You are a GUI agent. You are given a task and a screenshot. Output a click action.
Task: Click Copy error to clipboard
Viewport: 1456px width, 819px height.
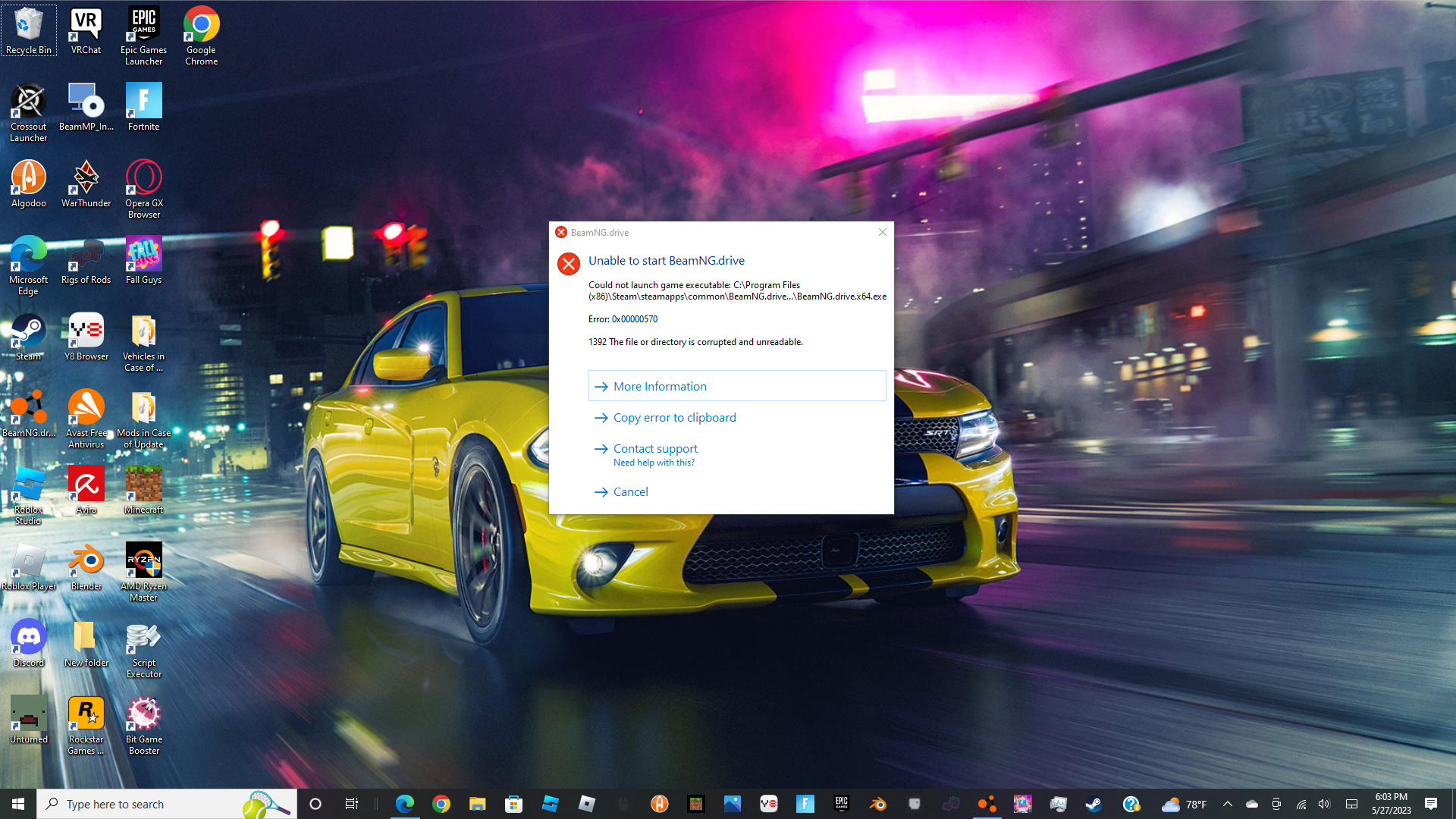674,418
